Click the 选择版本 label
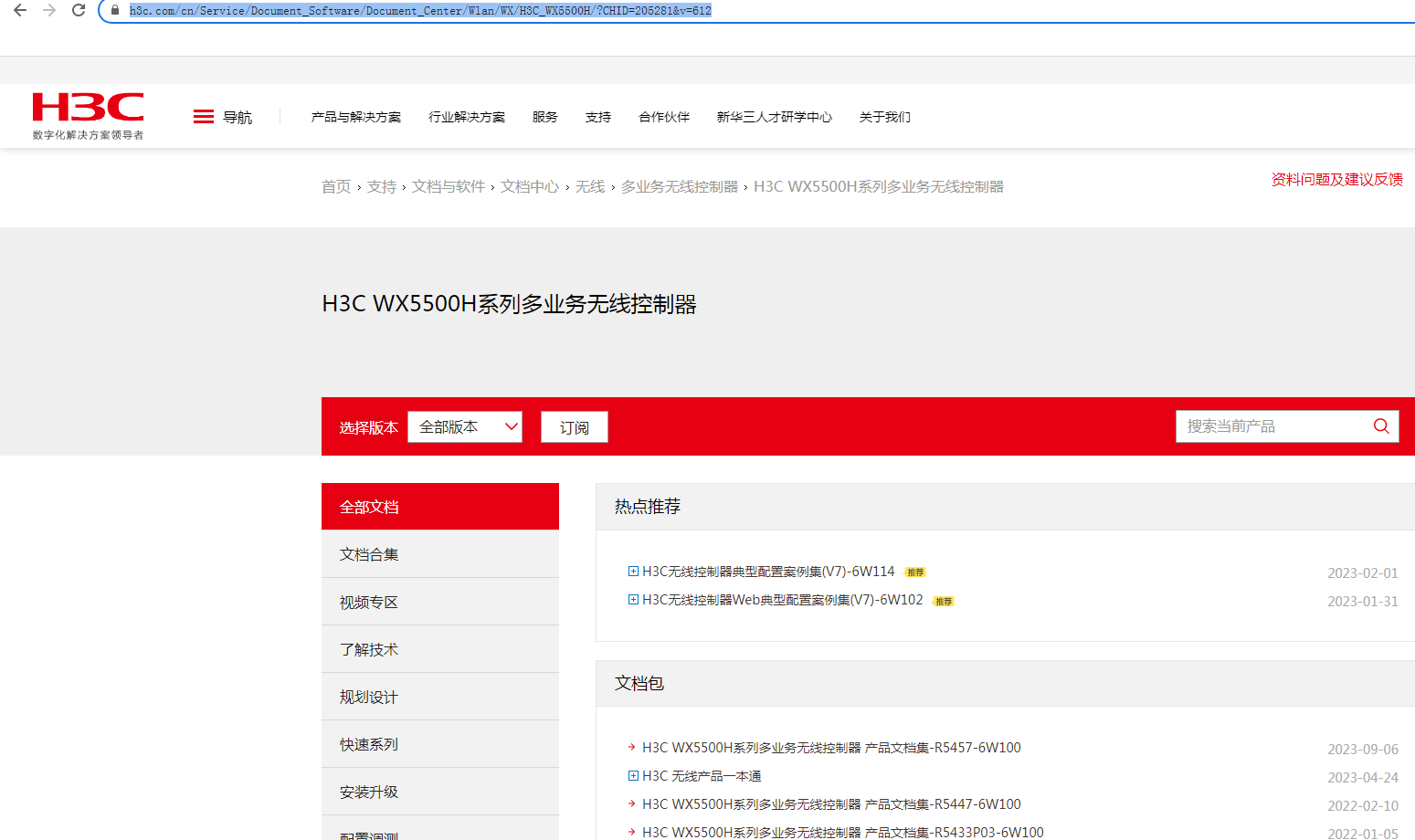Viewport: 1415px width, 840px height. click(x=369, y=427)
